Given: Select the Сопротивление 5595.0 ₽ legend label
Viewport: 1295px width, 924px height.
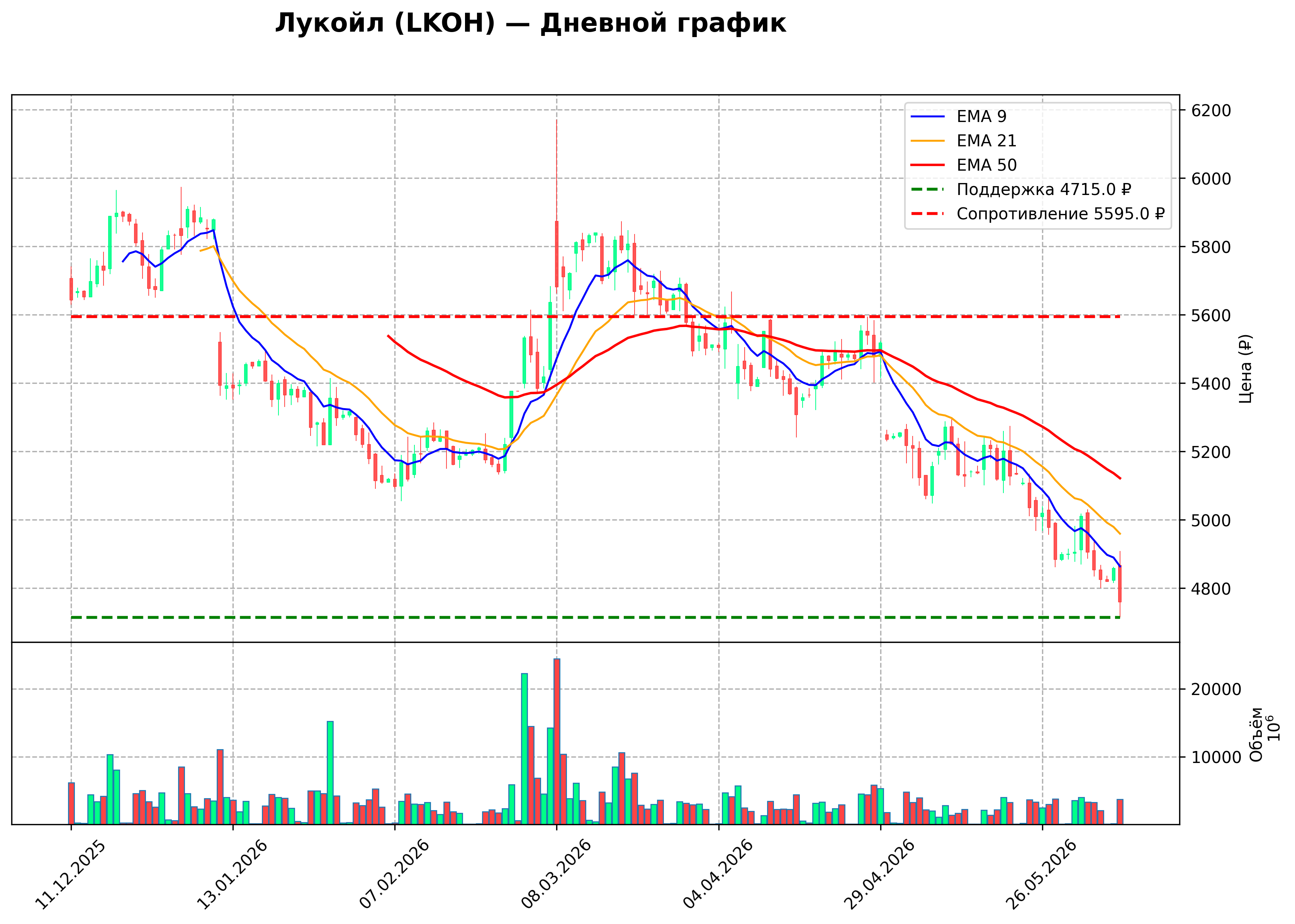Looking at the screenshot, I should tap(1061, 214).
